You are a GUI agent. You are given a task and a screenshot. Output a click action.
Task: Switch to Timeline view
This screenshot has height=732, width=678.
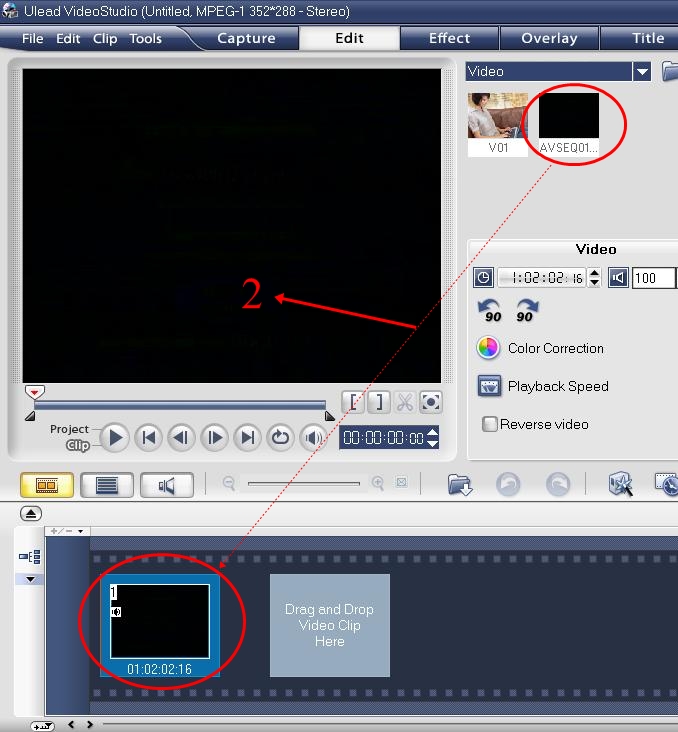107,485
